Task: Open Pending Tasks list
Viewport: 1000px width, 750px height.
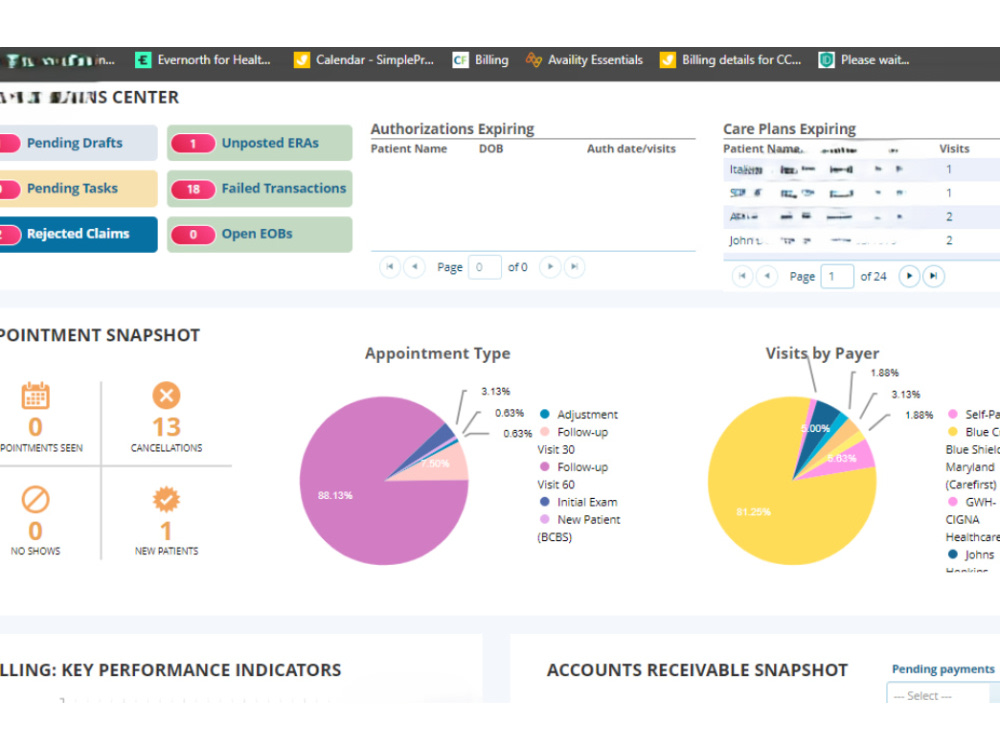Action: pyautogui.click(x=78, y=189)
